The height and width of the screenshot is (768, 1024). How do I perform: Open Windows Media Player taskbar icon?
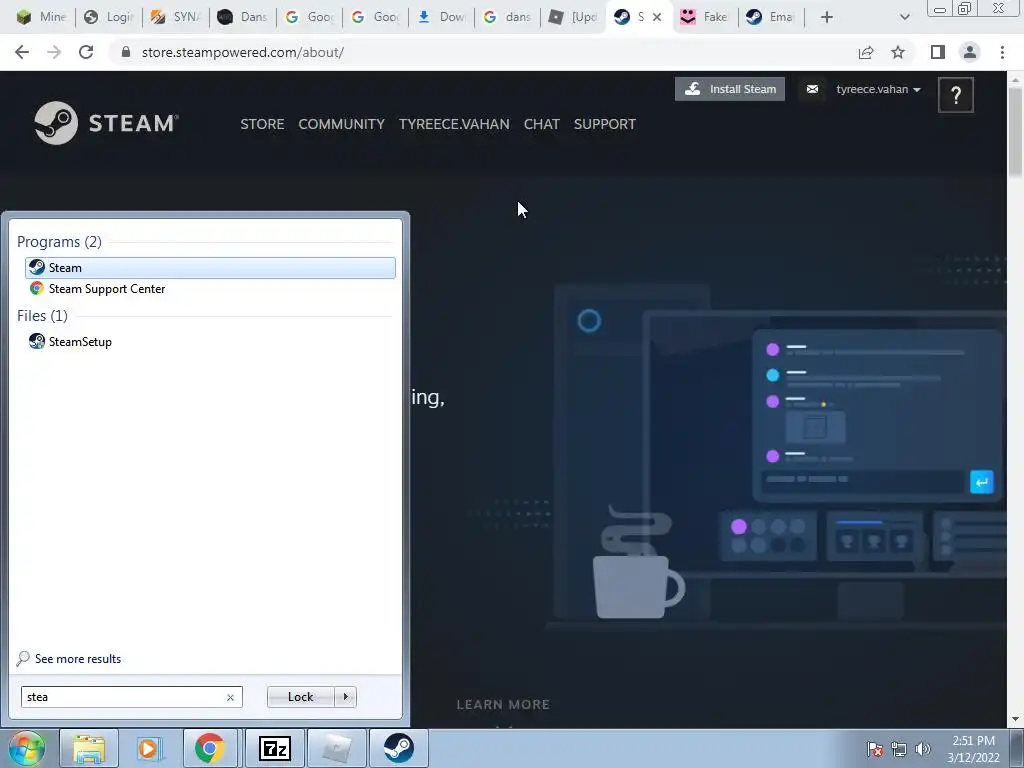coord(150,748)
